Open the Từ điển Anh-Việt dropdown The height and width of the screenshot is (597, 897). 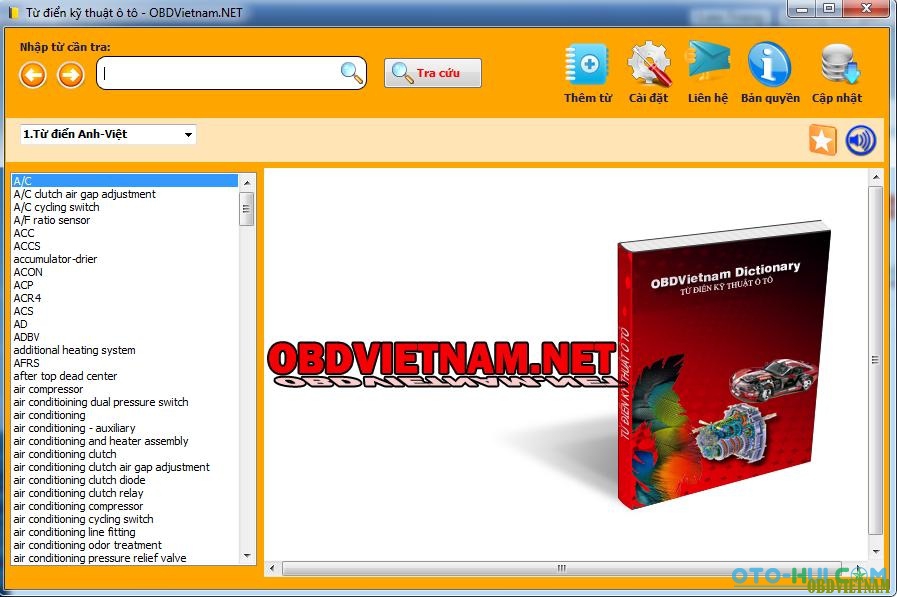(108, 134)
